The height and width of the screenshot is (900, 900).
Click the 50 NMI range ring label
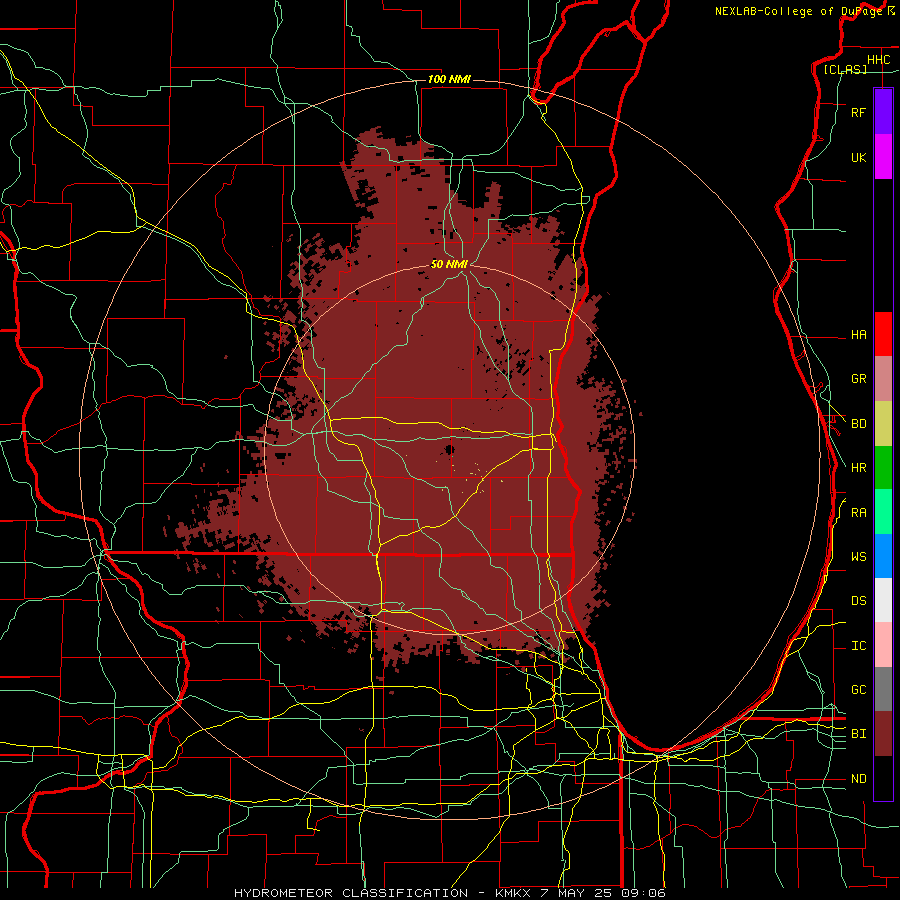449,264
